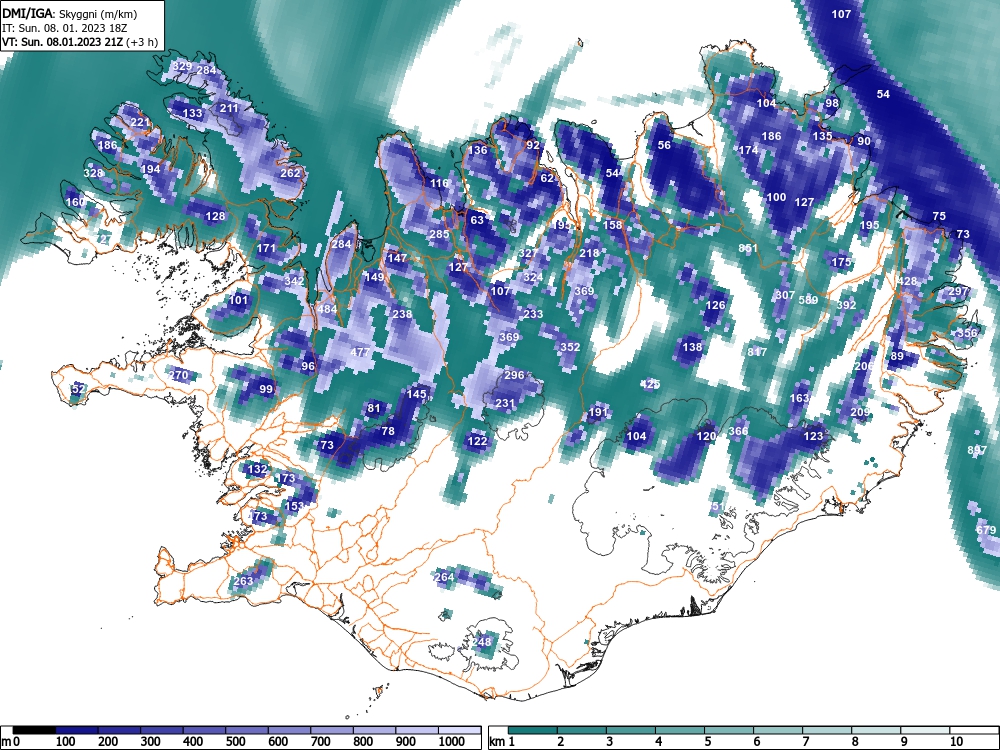1000x750 pixels.
Task: Click the visibility value 135
Action: click(x=822, y=136)
